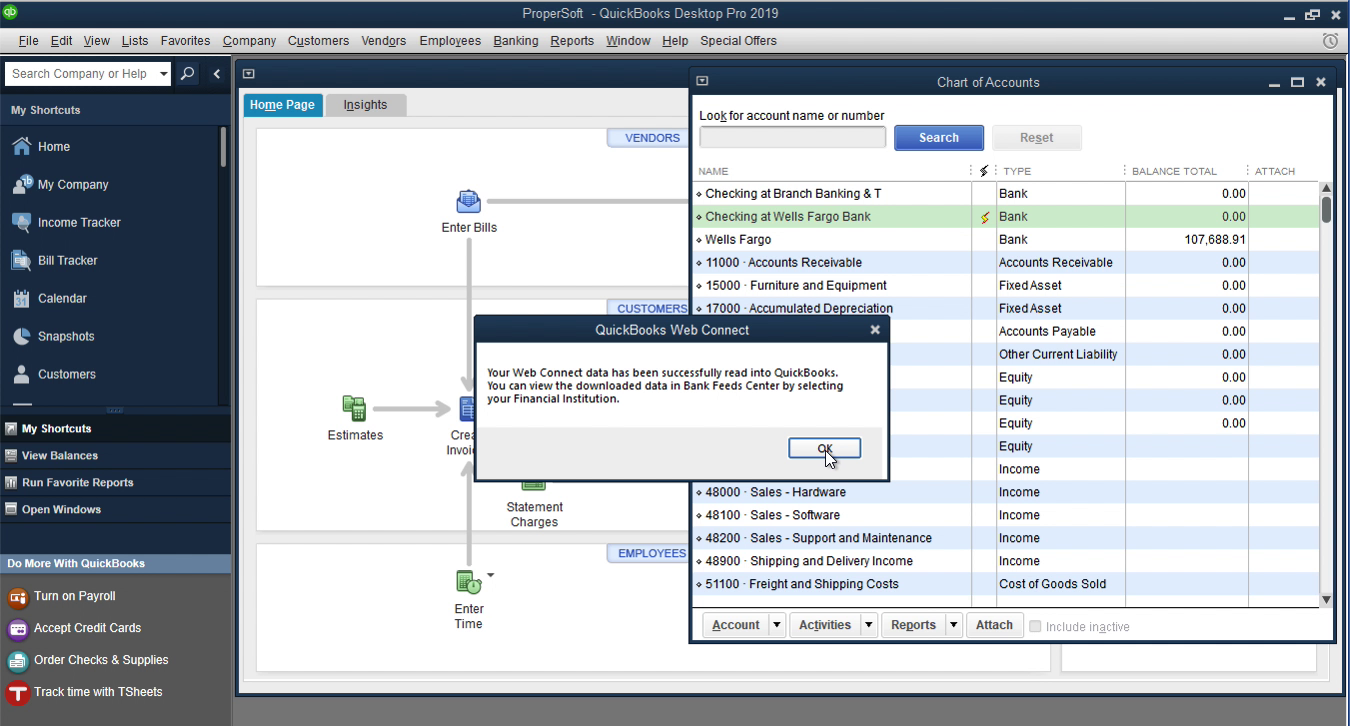Click the reminders clock icon in menu bar
Image resolution: width=1350 pixels, height=726 pixels.
pos(1330,41)
